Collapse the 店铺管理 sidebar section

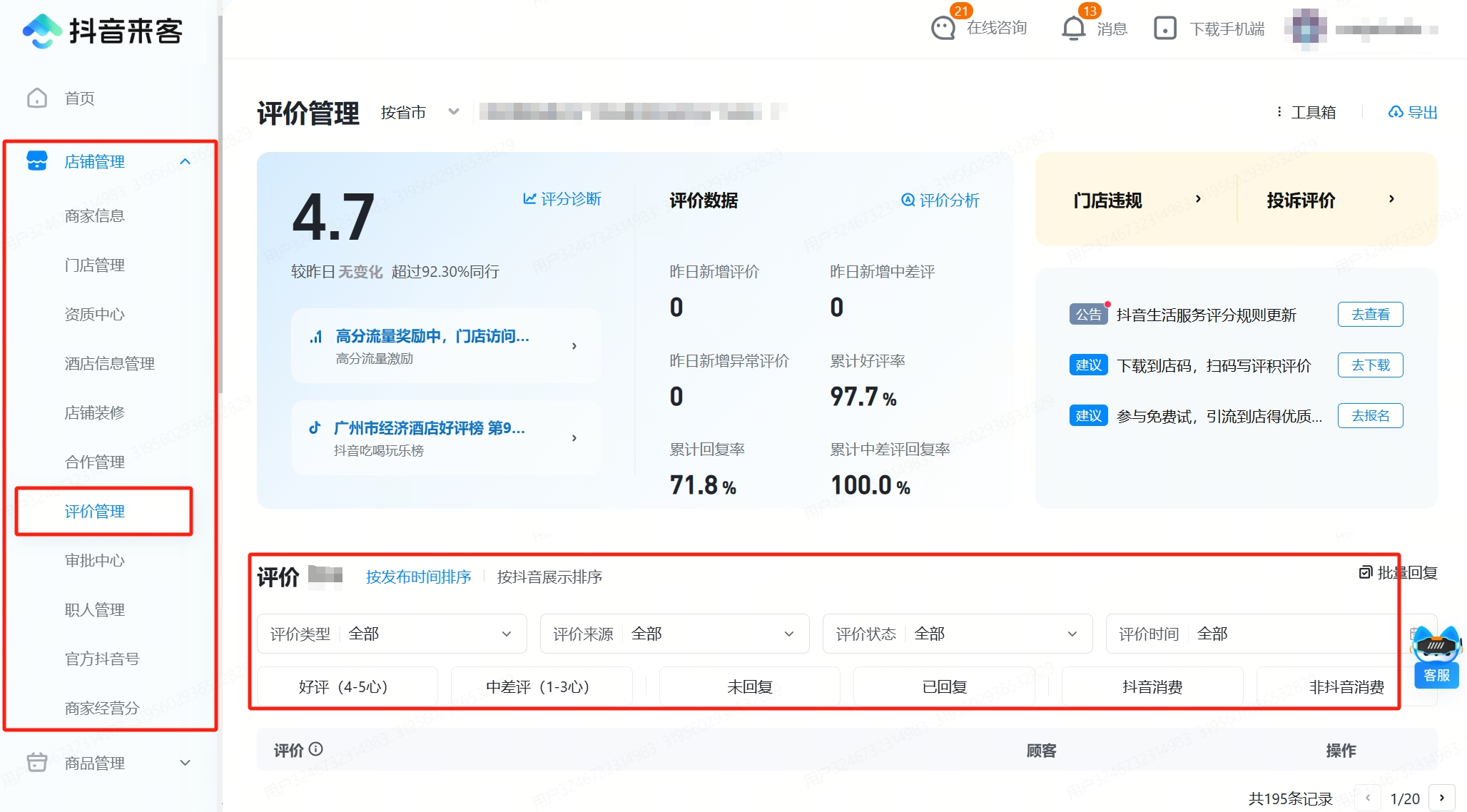pos(186,162)
